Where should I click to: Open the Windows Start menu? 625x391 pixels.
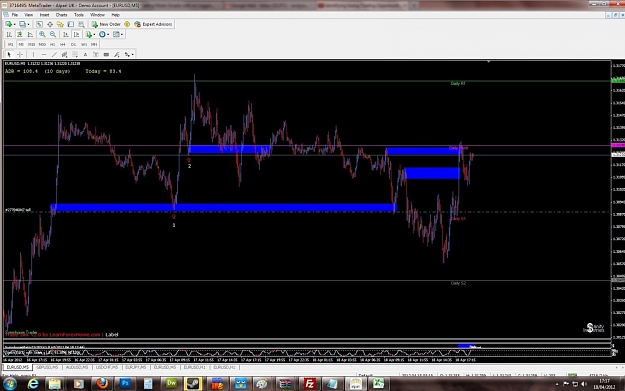click(x=10, y=384)
